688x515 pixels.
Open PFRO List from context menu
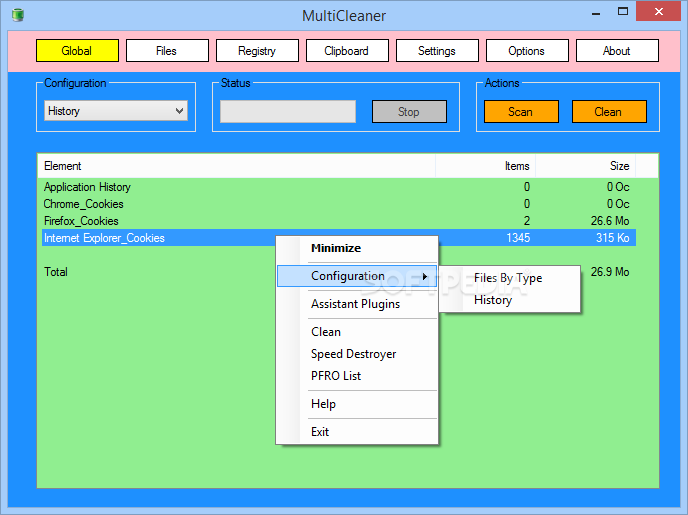click(x=357, y=376)
